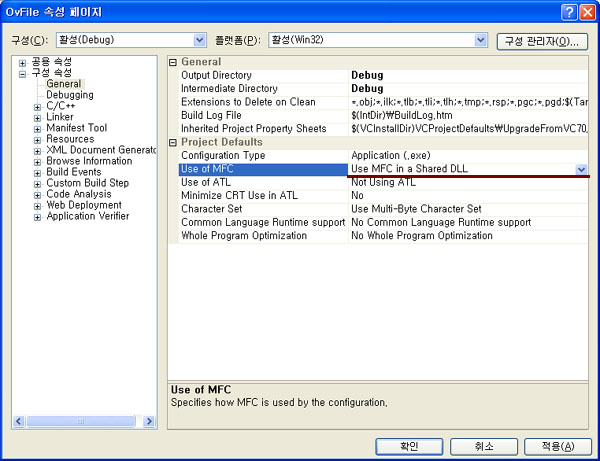This screenshot has height=461, width=600.
Task: Select General in the property tree
Action: [64, 84]
